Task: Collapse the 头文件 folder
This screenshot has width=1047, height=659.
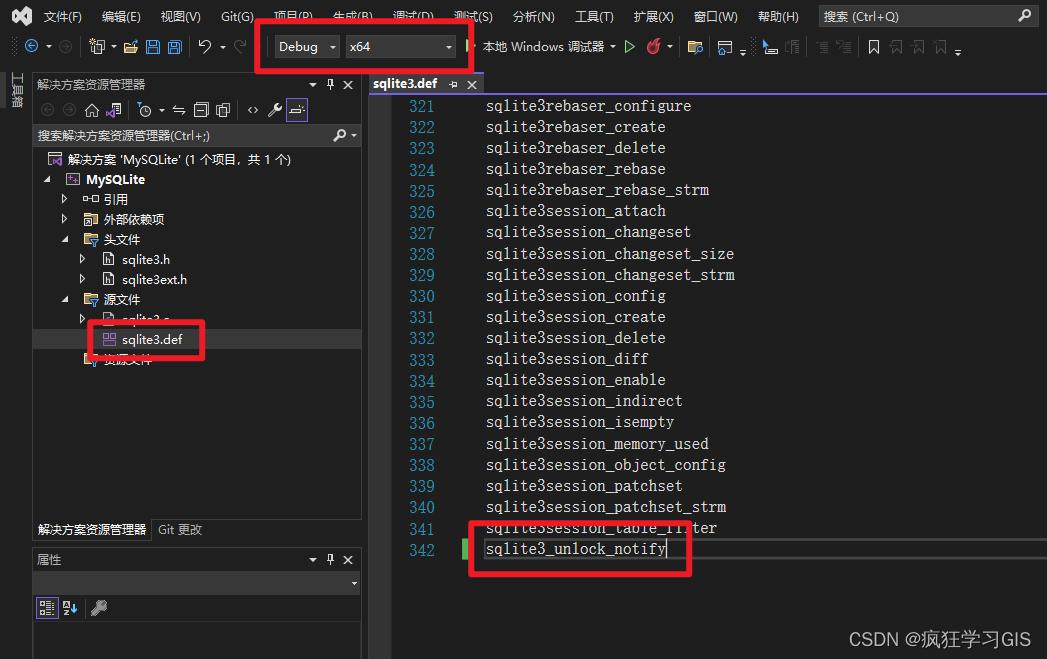Action: click(65, 240)
